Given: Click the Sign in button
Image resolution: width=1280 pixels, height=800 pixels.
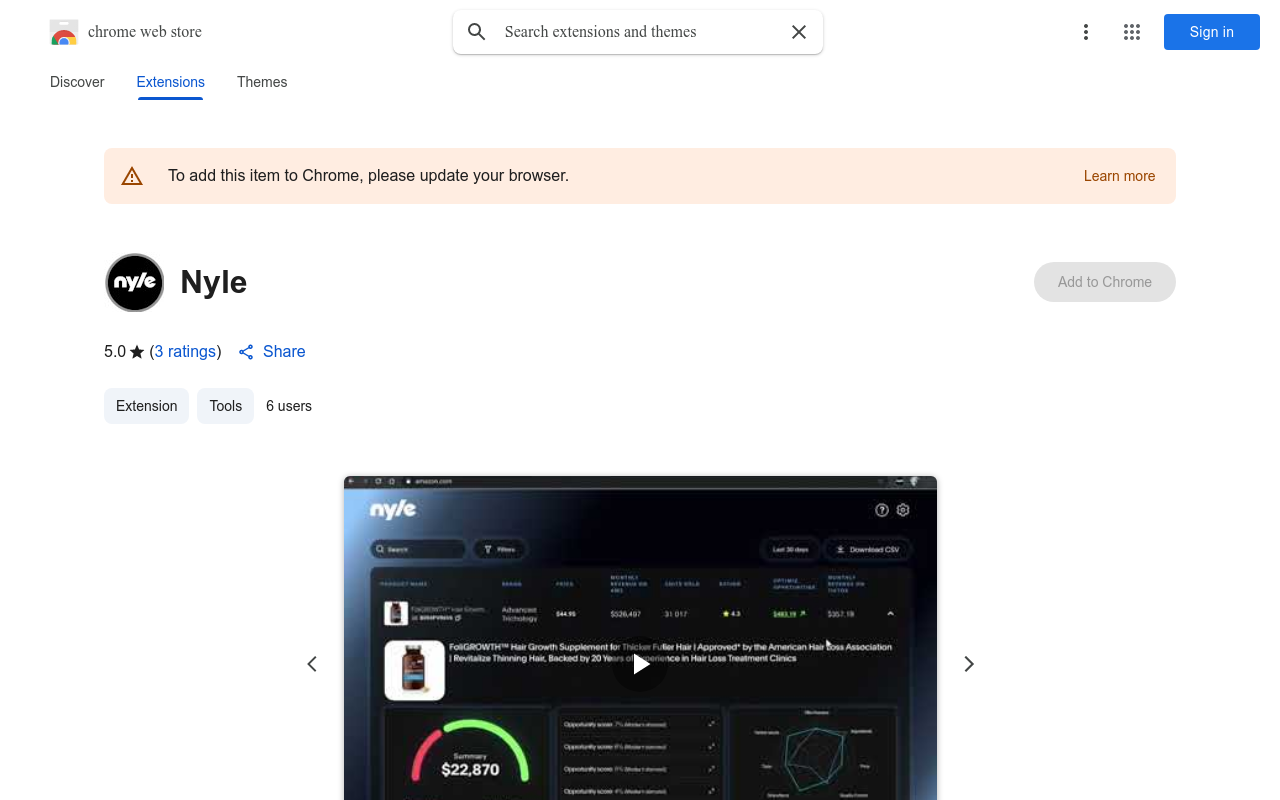Looking at the screenshot, I should [x=1212, y=32].
